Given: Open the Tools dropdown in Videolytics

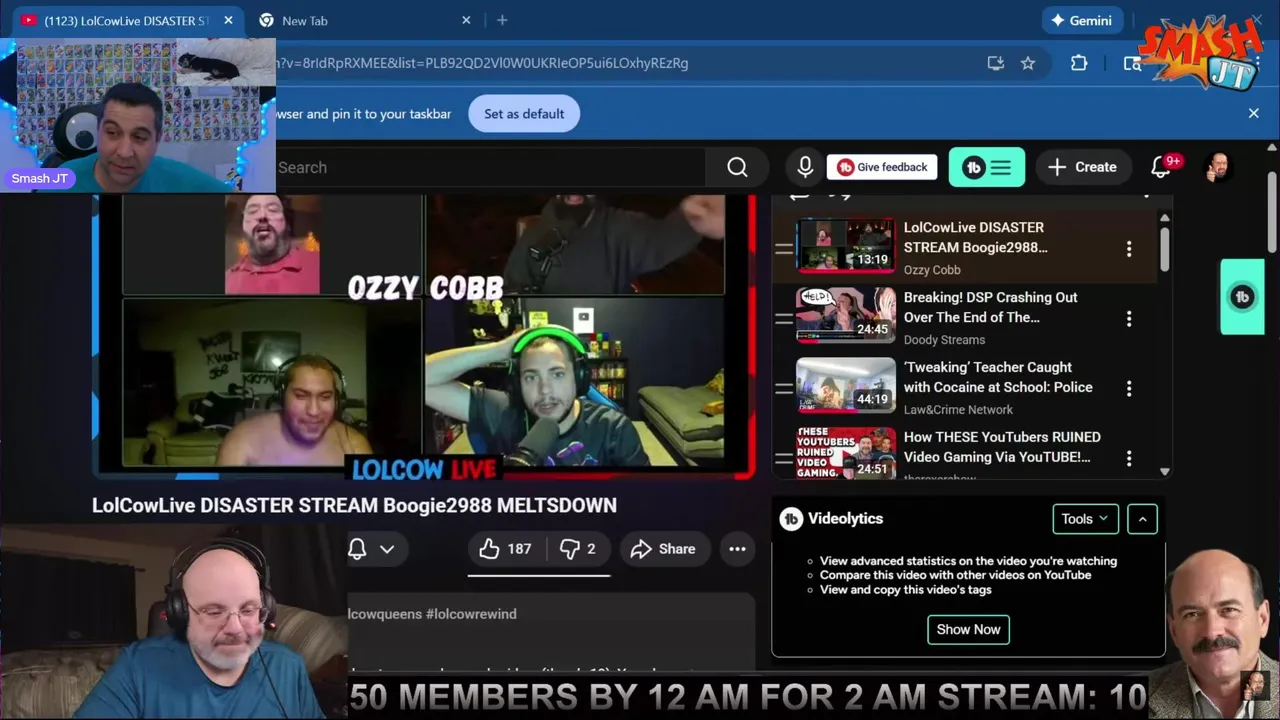Looking at the screenshot, I should coord(1085,518).
